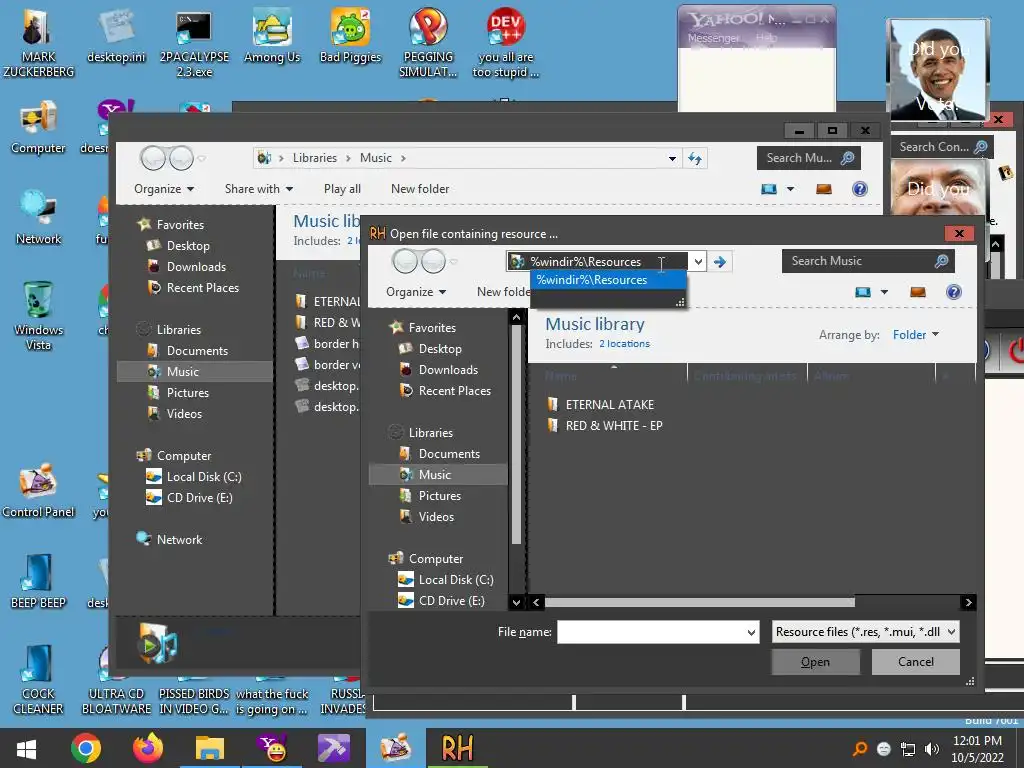Open the 2 locations link in dialog
Viewport: 1024px width, 768px height.
click(624, 344)
